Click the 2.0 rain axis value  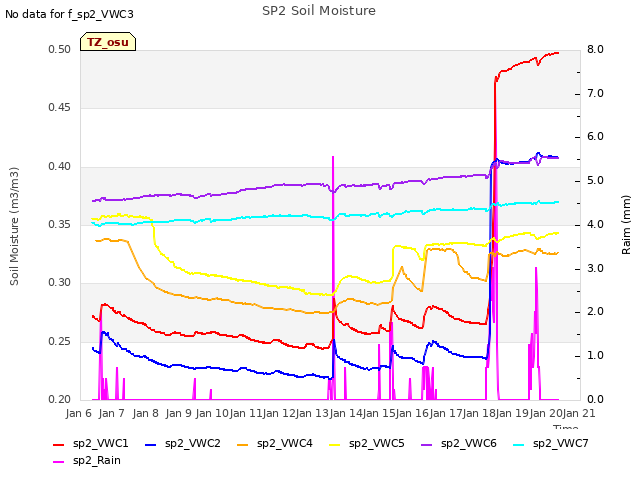(x=595, y=312)
